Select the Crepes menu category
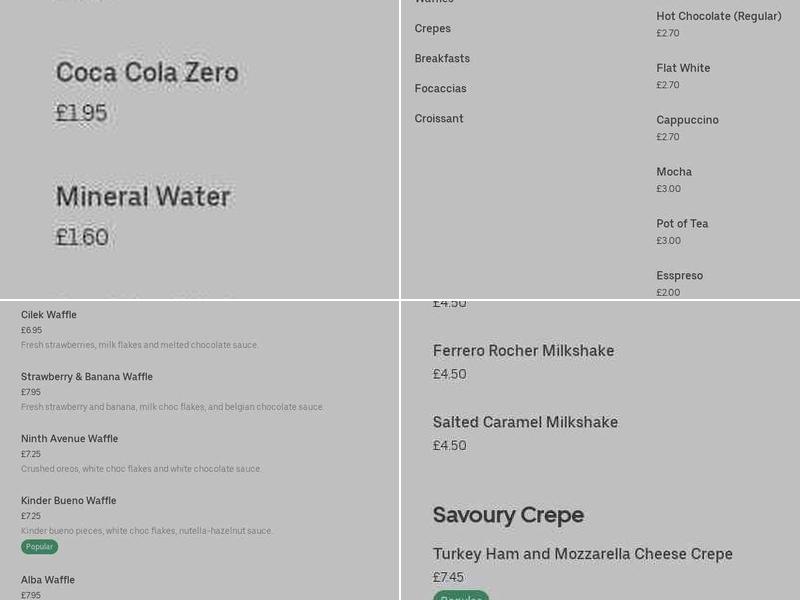Viewport: 800px width, 600px height. (432, 28)
